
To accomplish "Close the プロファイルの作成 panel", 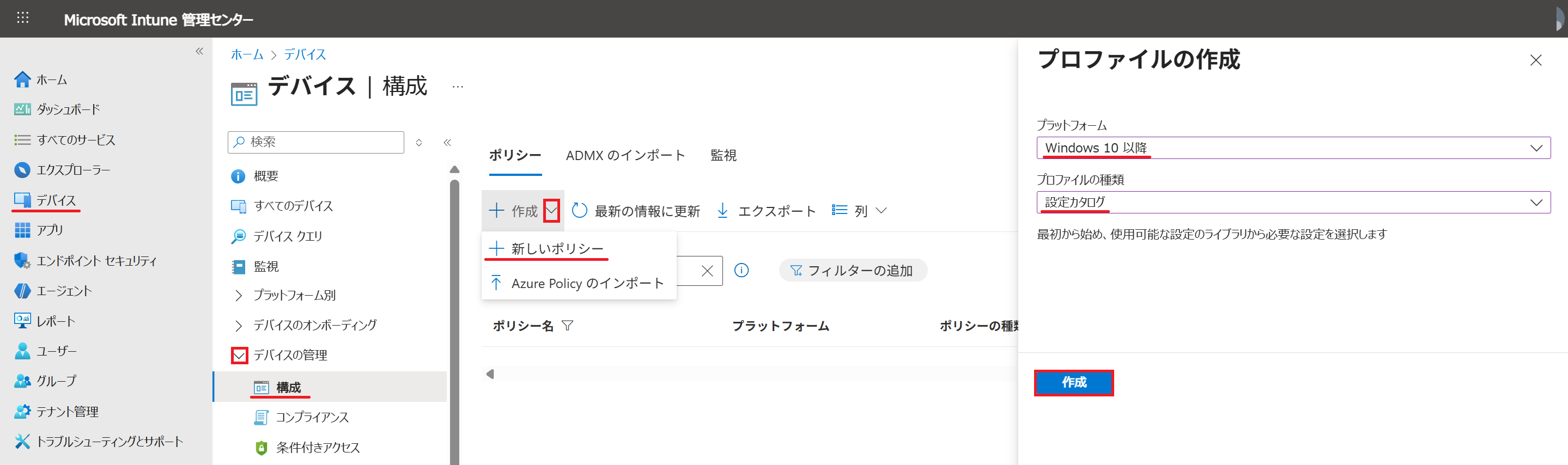I will click(x=1535, y=60).
